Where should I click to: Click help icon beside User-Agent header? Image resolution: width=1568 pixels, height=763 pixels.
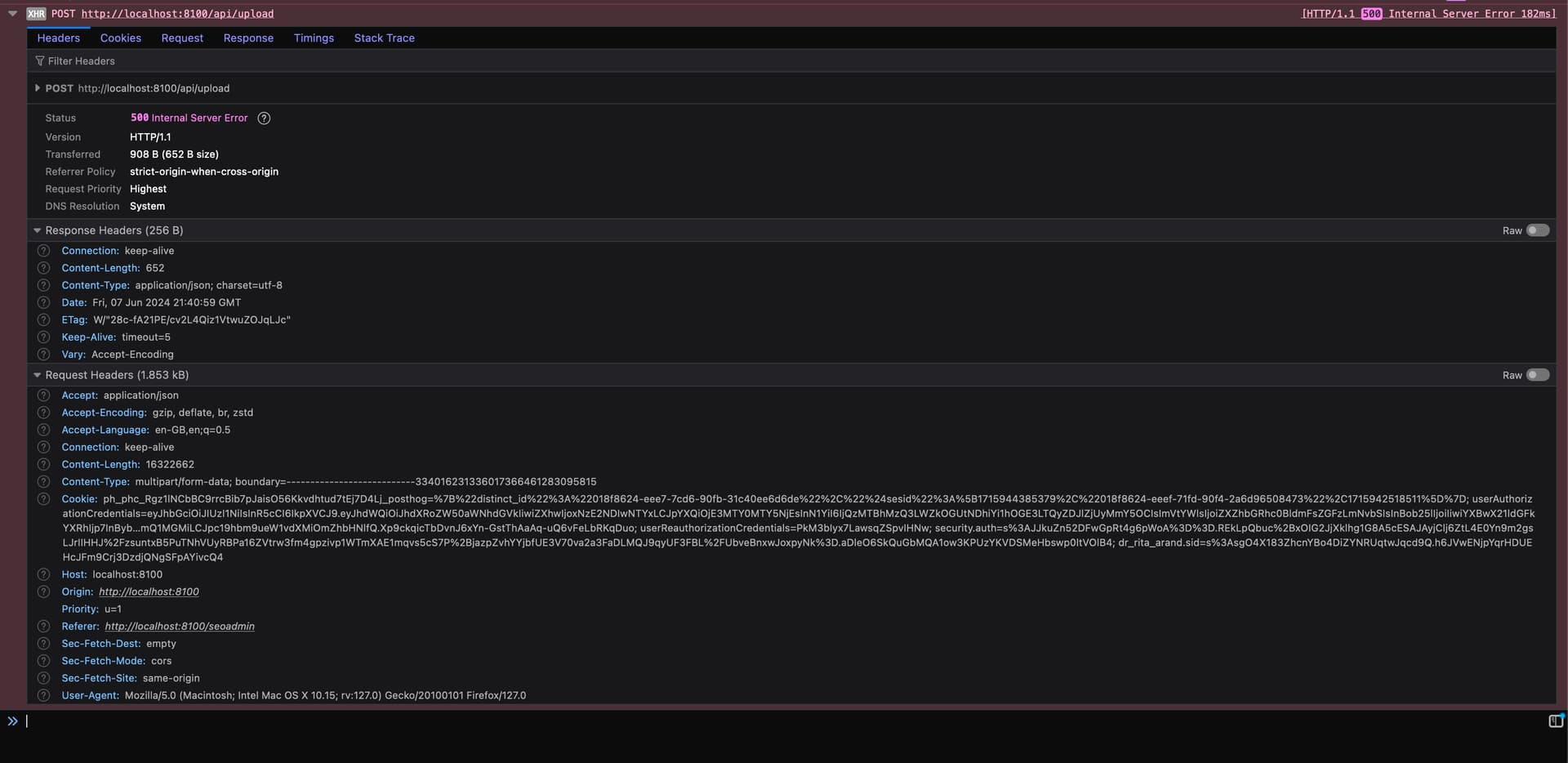(44, 696)
